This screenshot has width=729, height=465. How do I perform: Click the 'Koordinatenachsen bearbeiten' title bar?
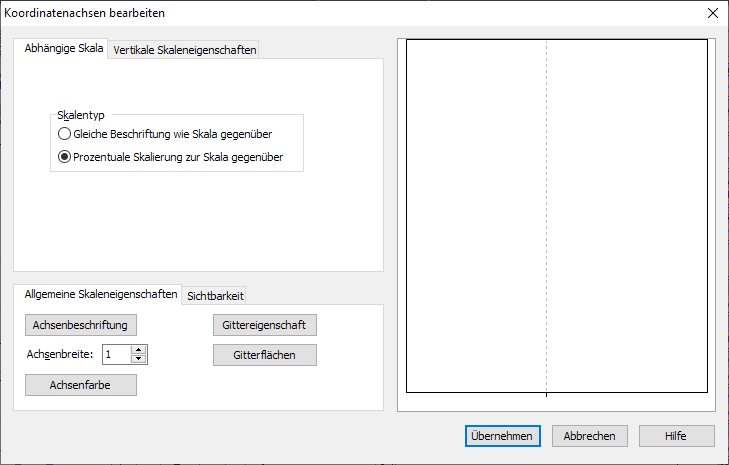[300, 13]
